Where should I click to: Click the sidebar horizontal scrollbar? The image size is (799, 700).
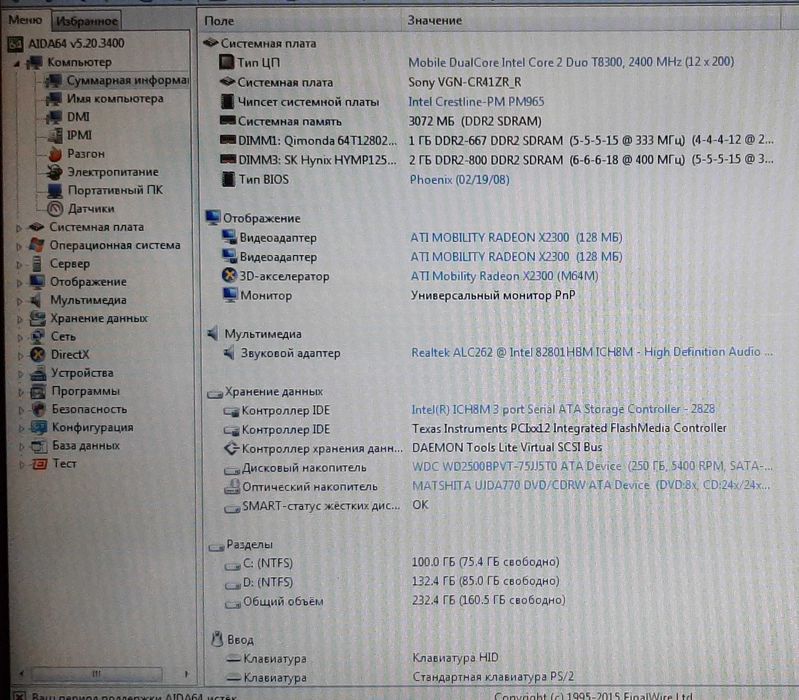[x=97, y=674]
